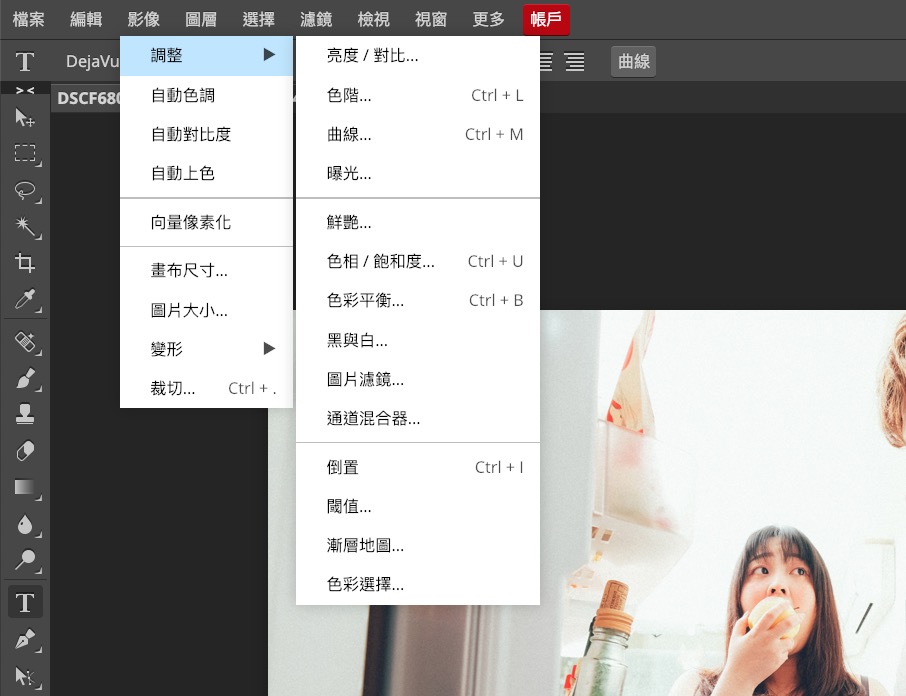Select the Blur droplet tool
Screen dimensions: 906x696
pyautogui.click(x=24, y=524)
